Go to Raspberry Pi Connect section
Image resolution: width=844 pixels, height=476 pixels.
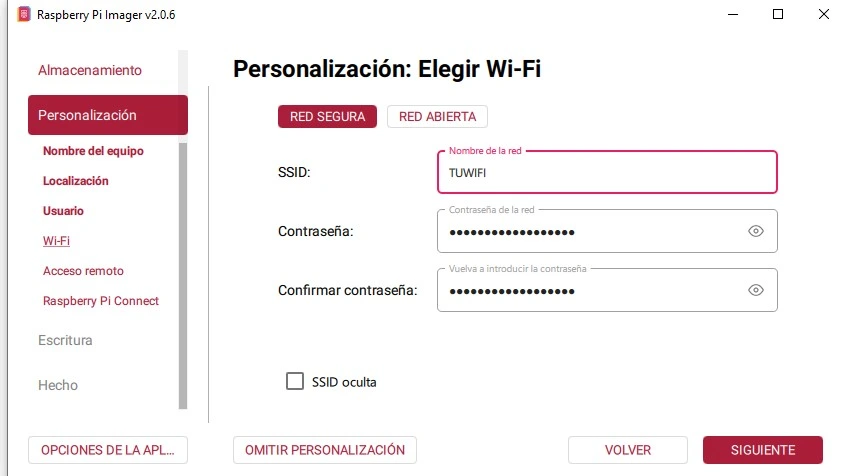point(101,301)
